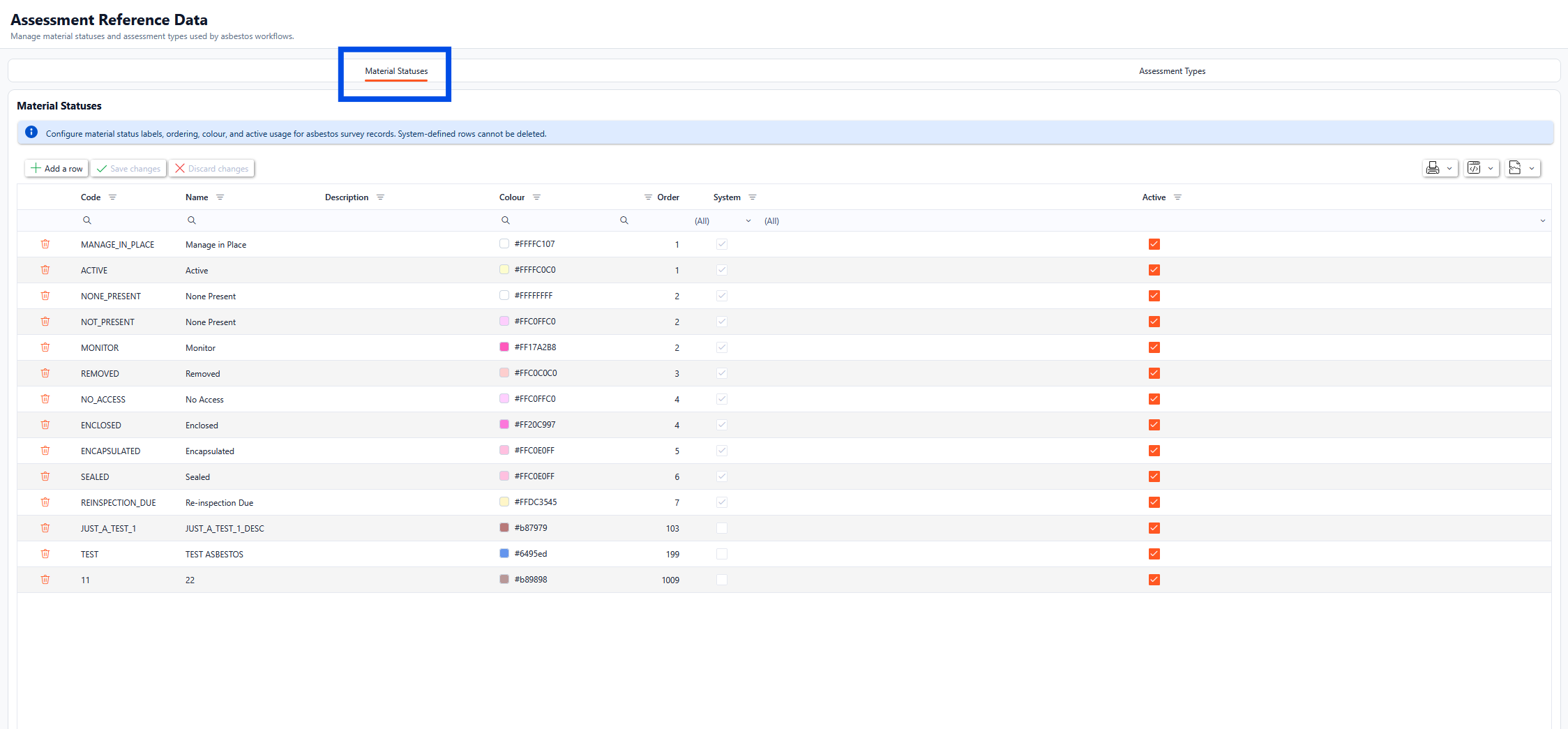1568x729 pixels.
Task: Open the dropdown arrow beside the document export icon
Action: 1532,168
